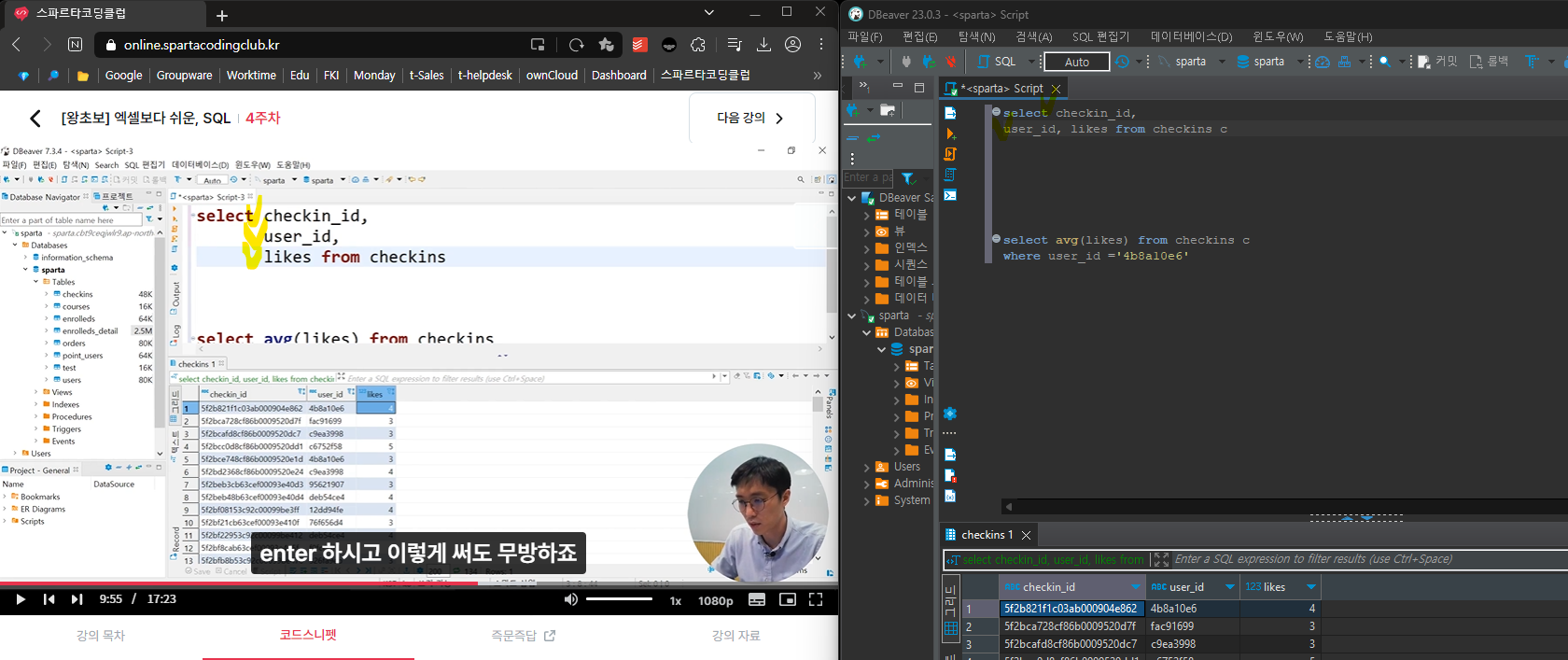Image resolution: width=1568 pixels, height=660 pixels.
Task: Mute the video volume speaker icon
Action: point(571,599)
